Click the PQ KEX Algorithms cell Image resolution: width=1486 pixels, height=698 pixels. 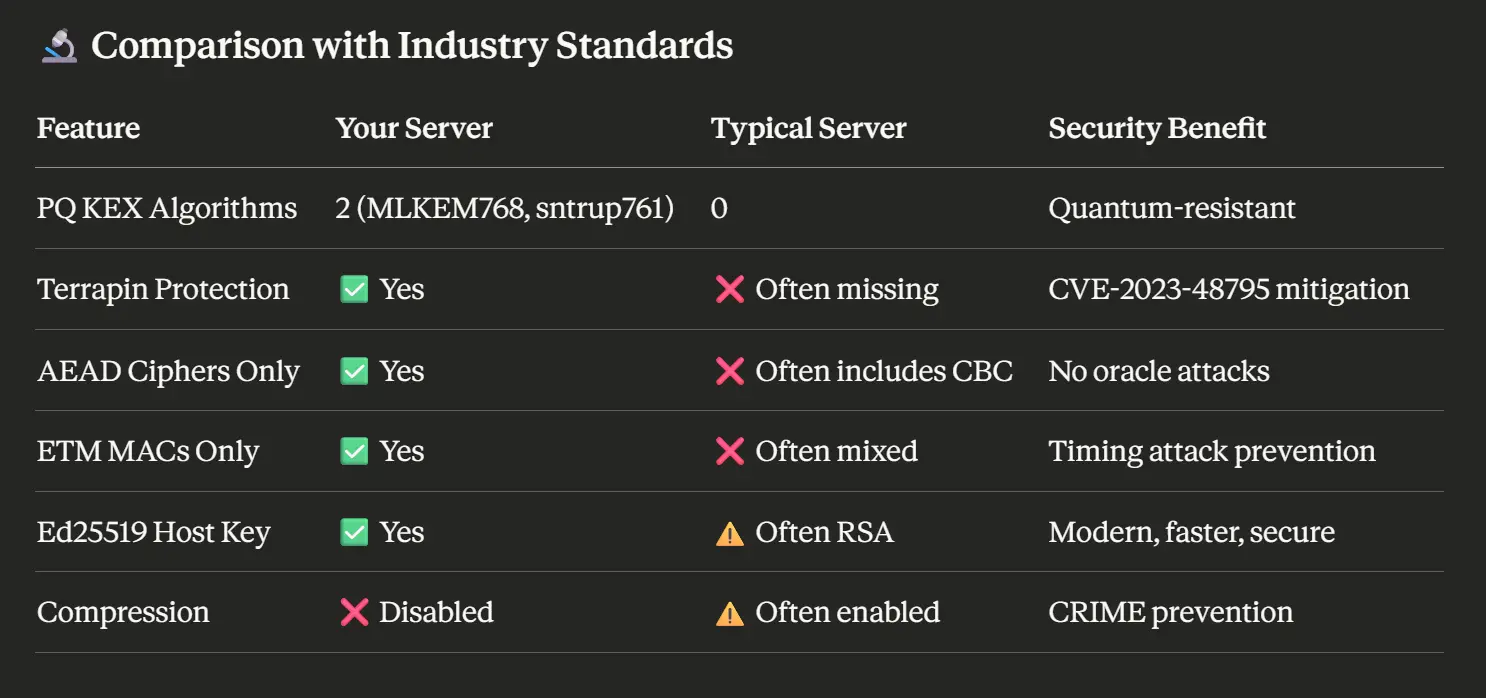click(167, 209)
